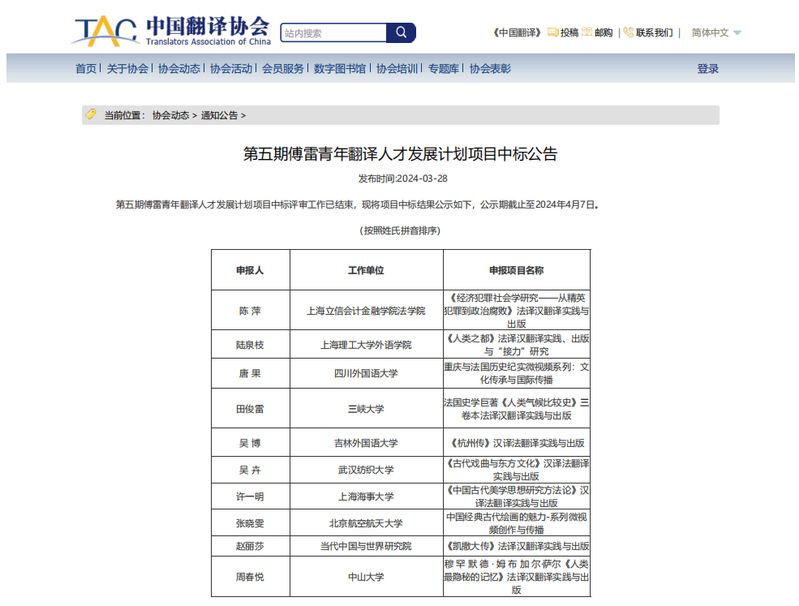Select 协会活动 in the navigation bar

pos(231,69)
